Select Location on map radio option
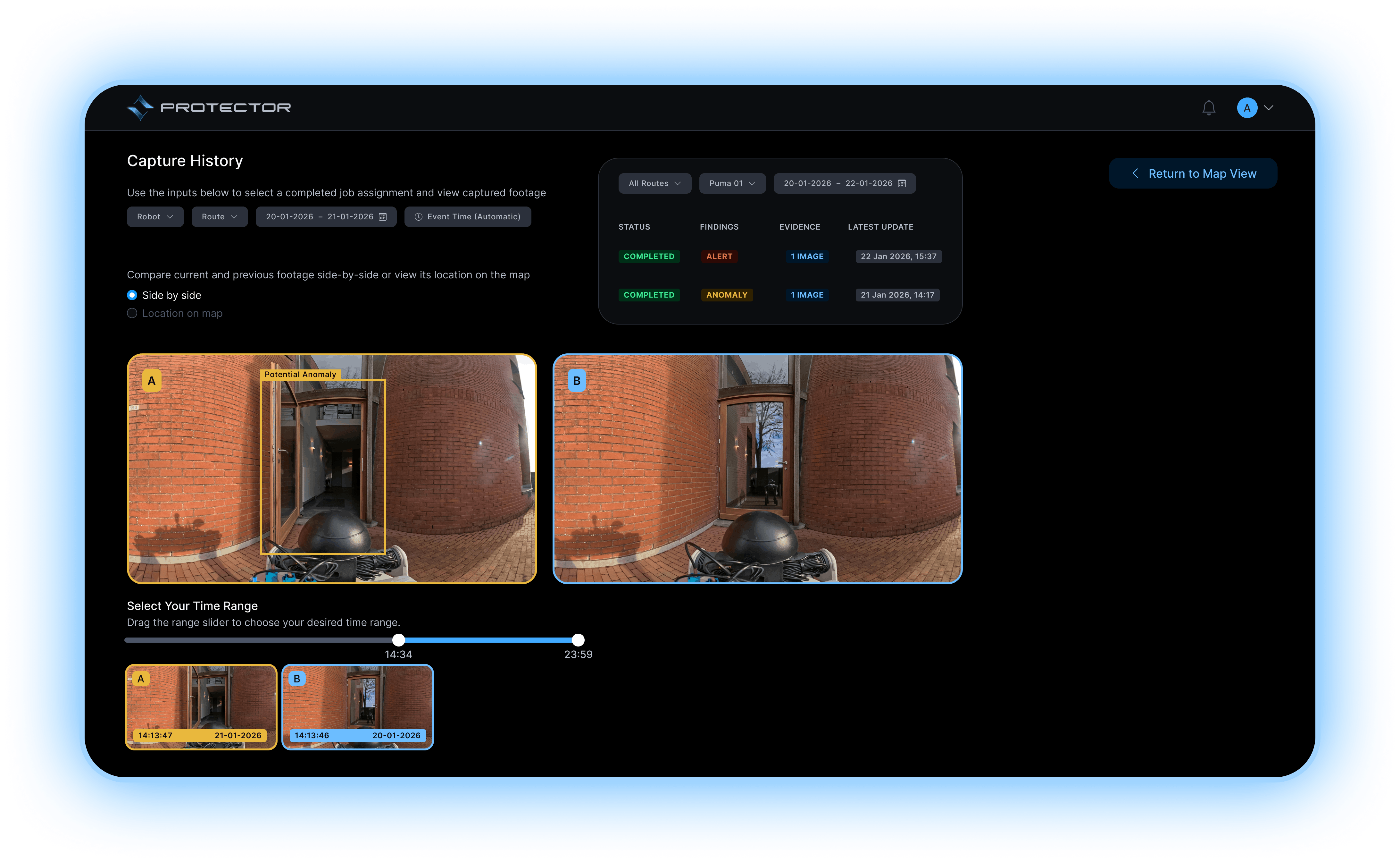Image resolution: width=1400 pixels, height=862 pixels. 132,313
